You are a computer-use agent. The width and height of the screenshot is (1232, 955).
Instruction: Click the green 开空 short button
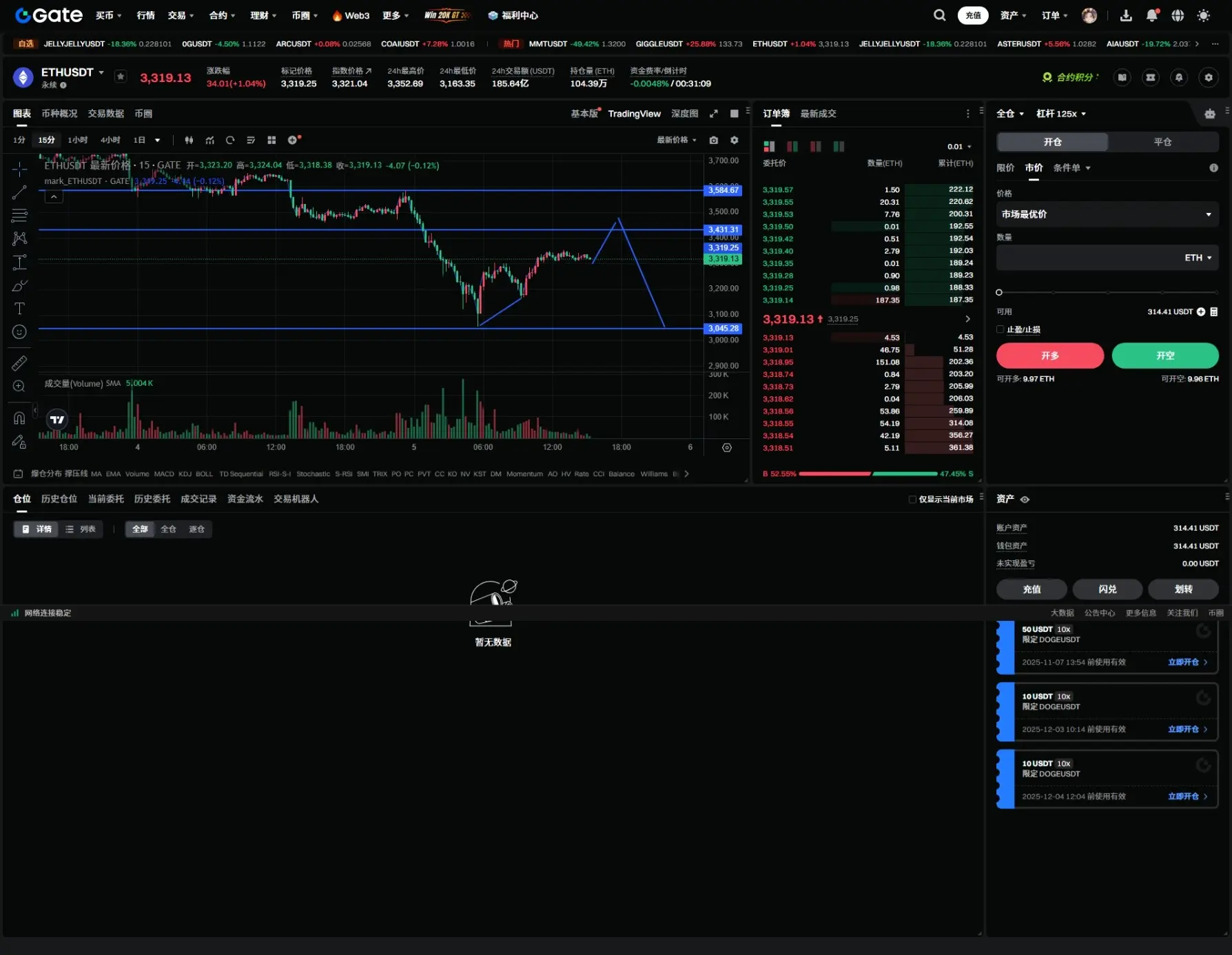click(1165, 356)
